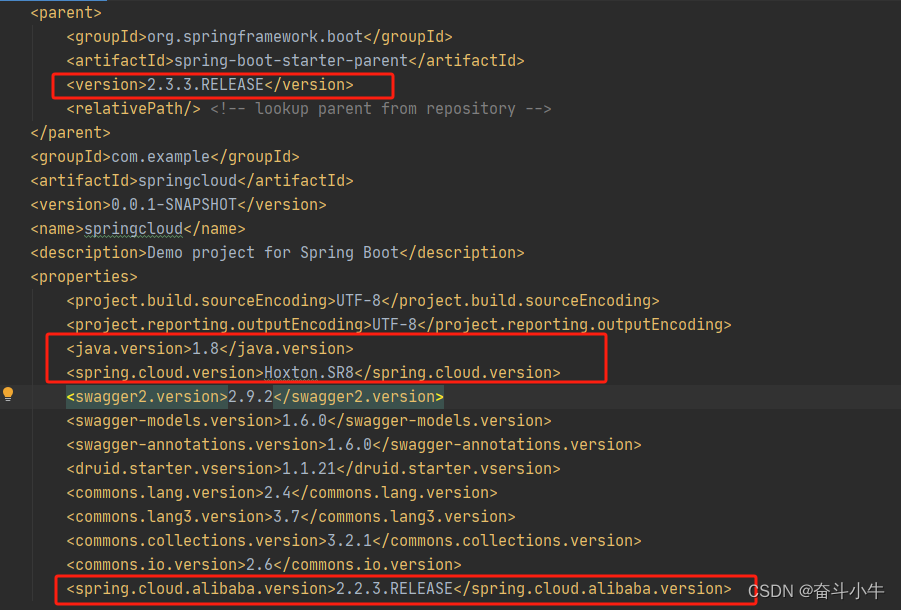The height and width of the screenshot is (610, 901).
Task: Click commons.collections.version 3.2.1 line
Action: click(353, 541)
